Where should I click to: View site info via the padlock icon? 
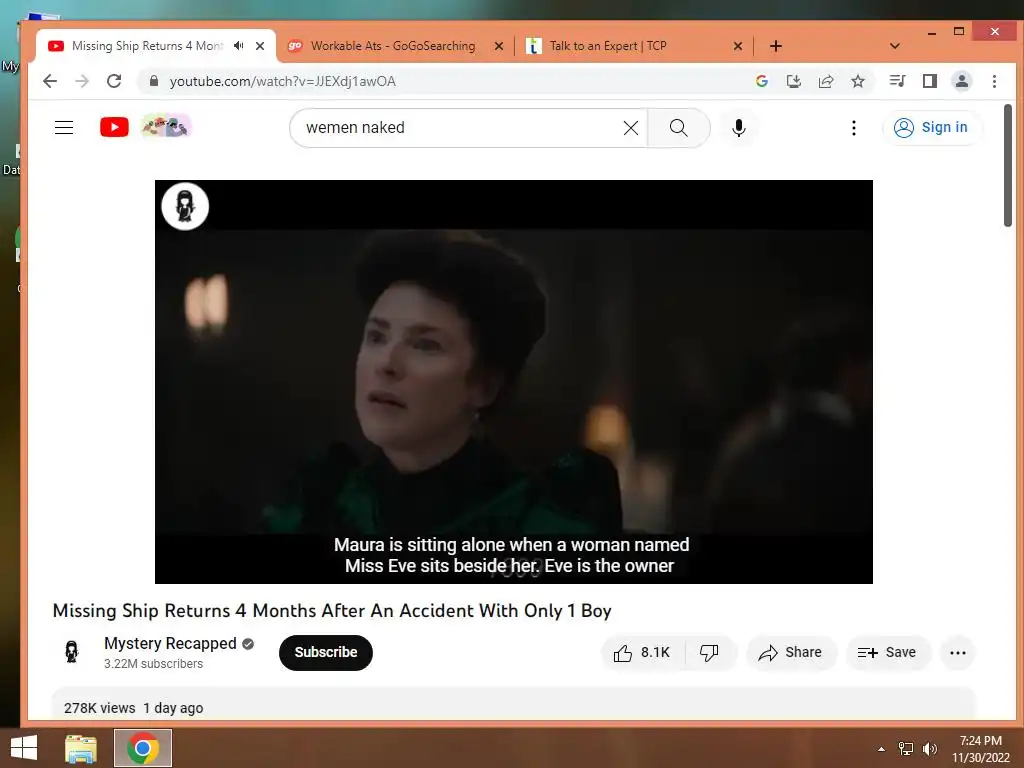point(153,81)
